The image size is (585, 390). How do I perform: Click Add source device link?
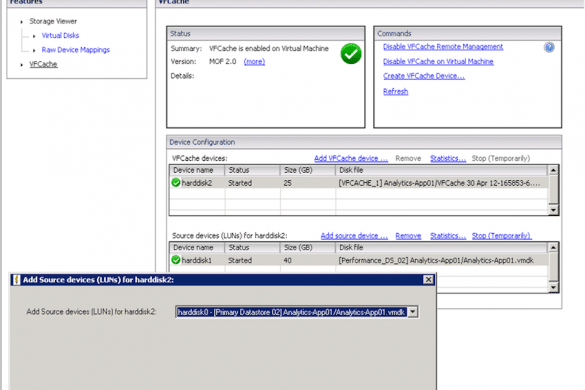coord(354,235)
